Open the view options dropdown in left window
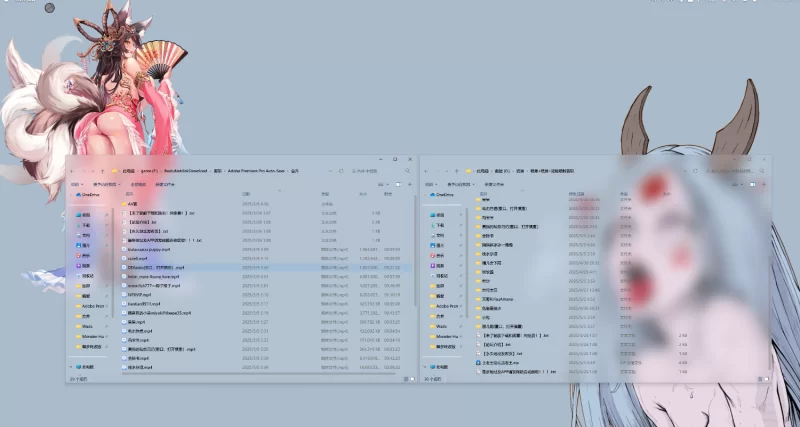 point(384,184)
